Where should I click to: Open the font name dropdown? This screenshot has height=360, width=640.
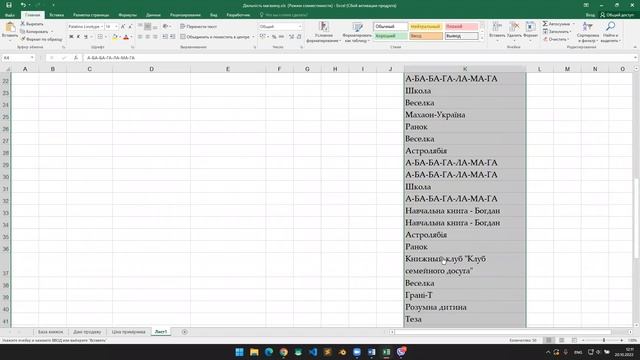(102, 27)
